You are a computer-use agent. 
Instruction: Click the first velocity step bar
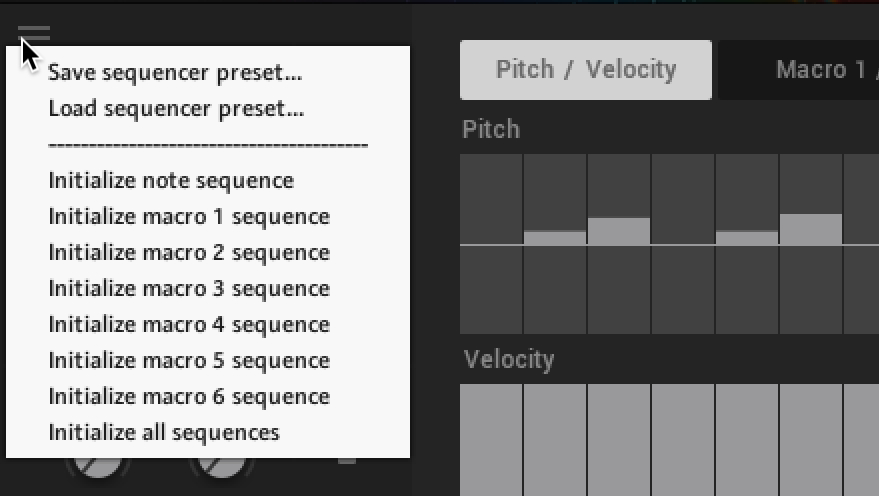491,438
